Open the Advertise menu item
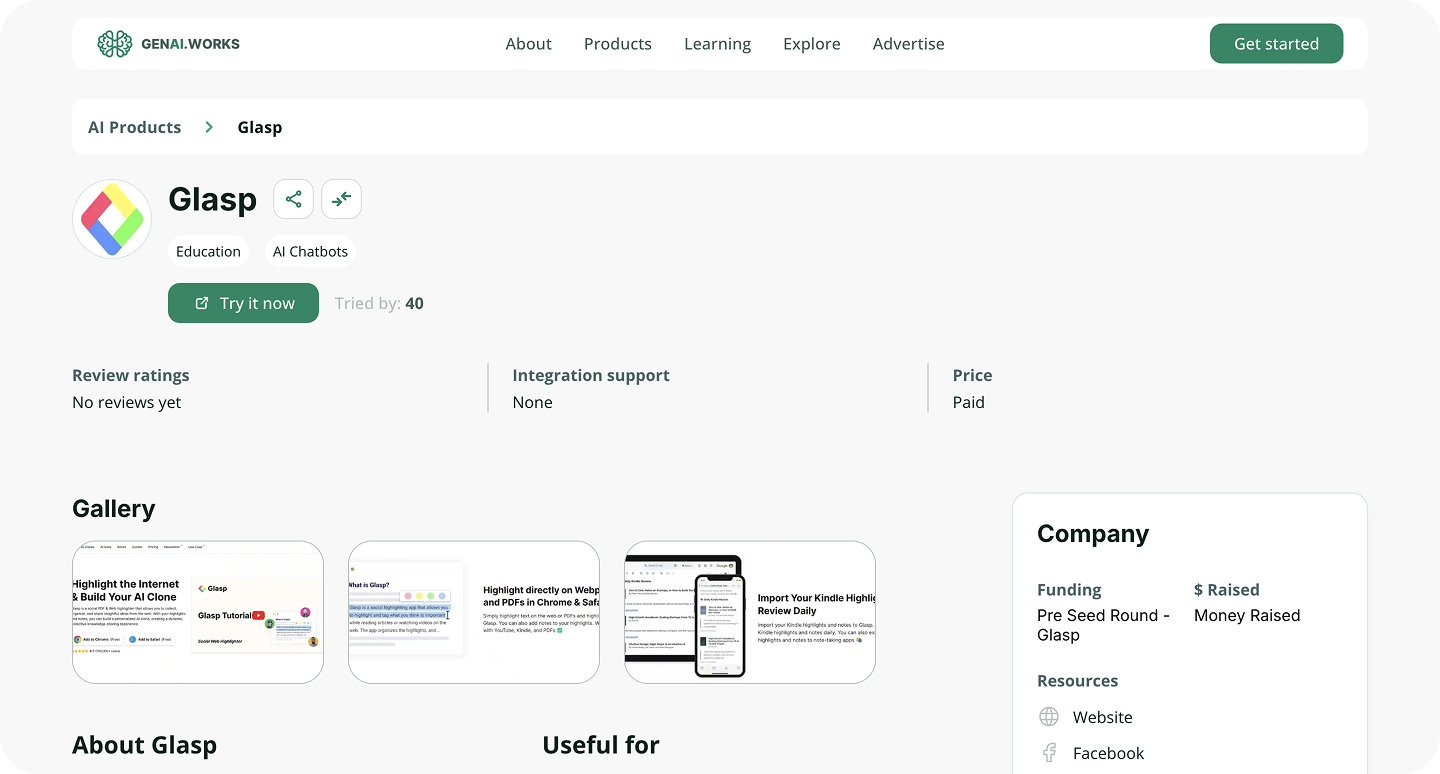Viewport: 1440px width, 774px height. (x=908, y=44)
